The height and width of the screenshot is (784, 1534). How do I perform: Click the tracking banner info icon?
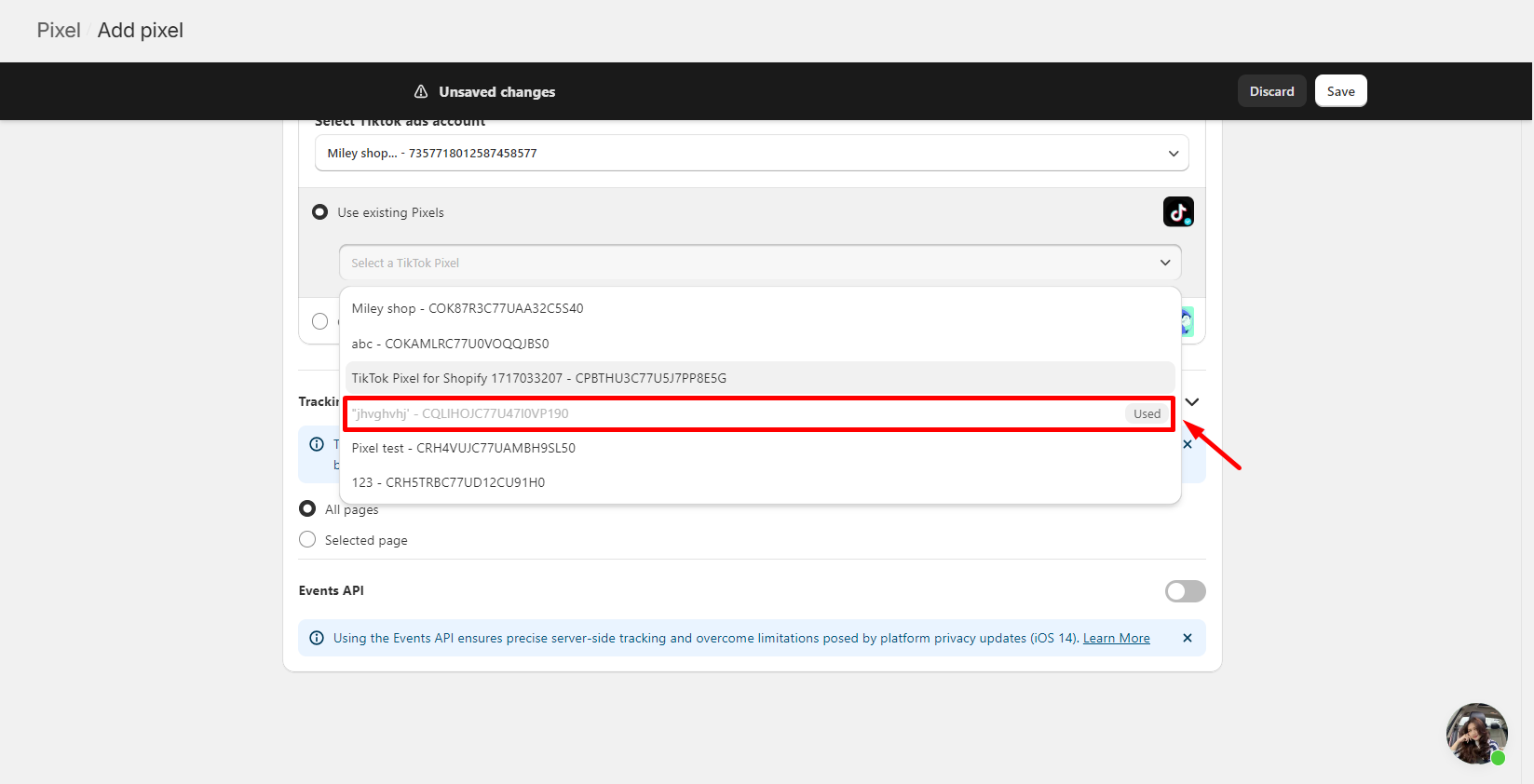click(317, 444)
